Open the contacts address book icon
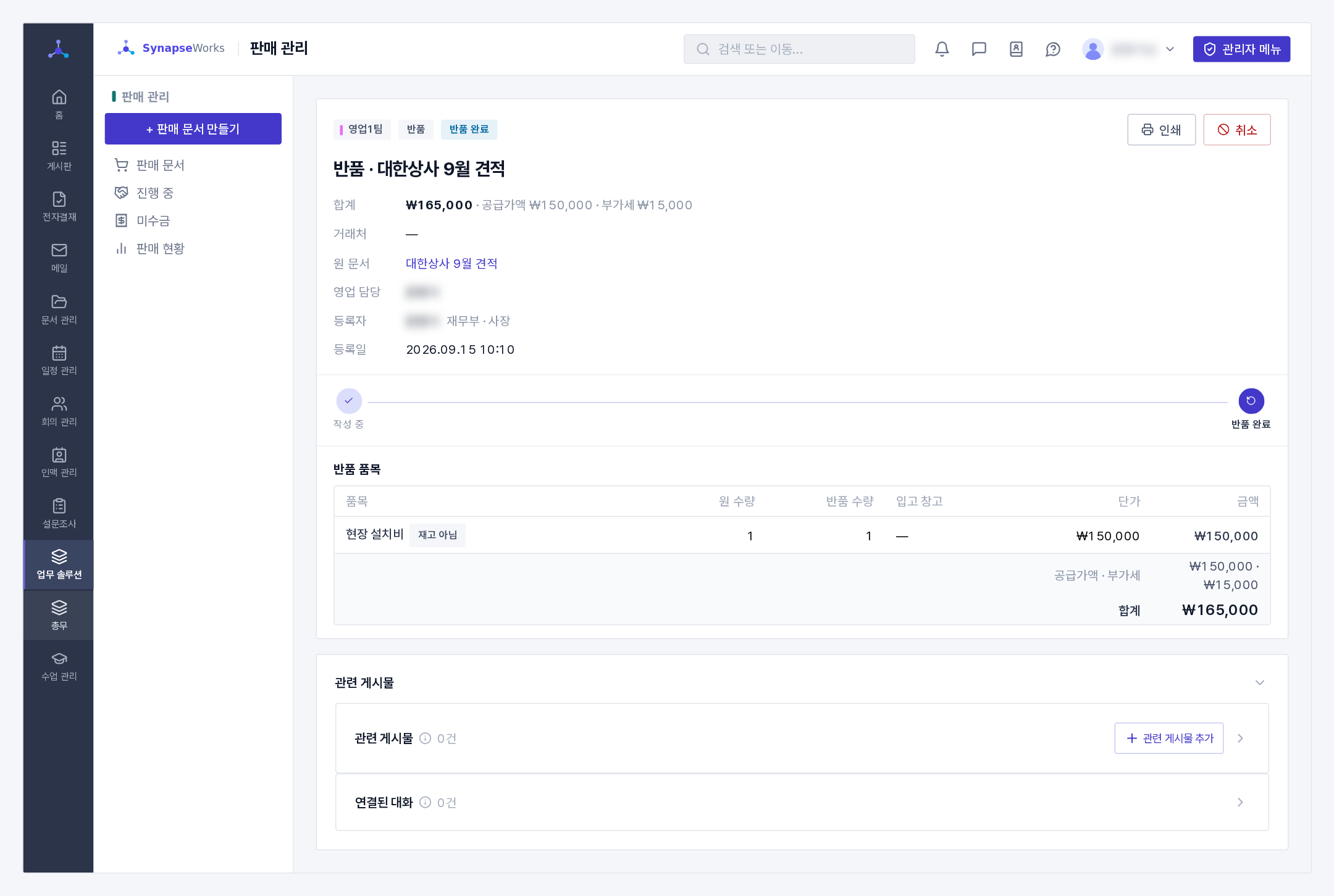The image size is (1334, 896). [x=1016, y=49]
